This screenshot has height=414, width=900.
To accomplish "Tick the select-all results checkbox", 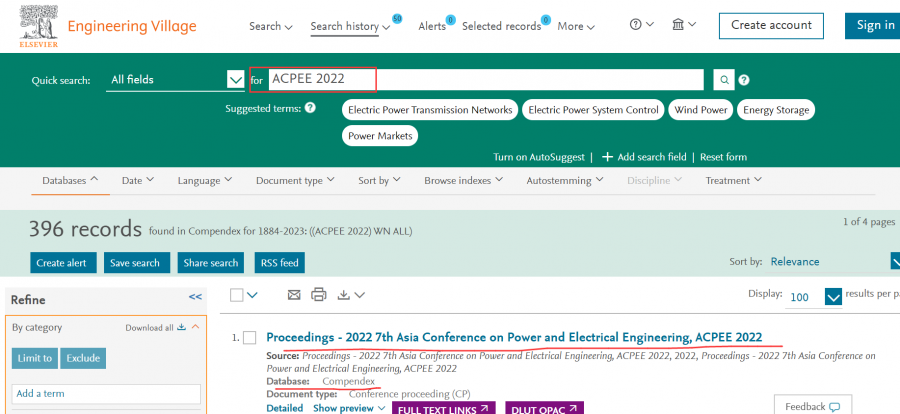I will [x=236, y=295].
